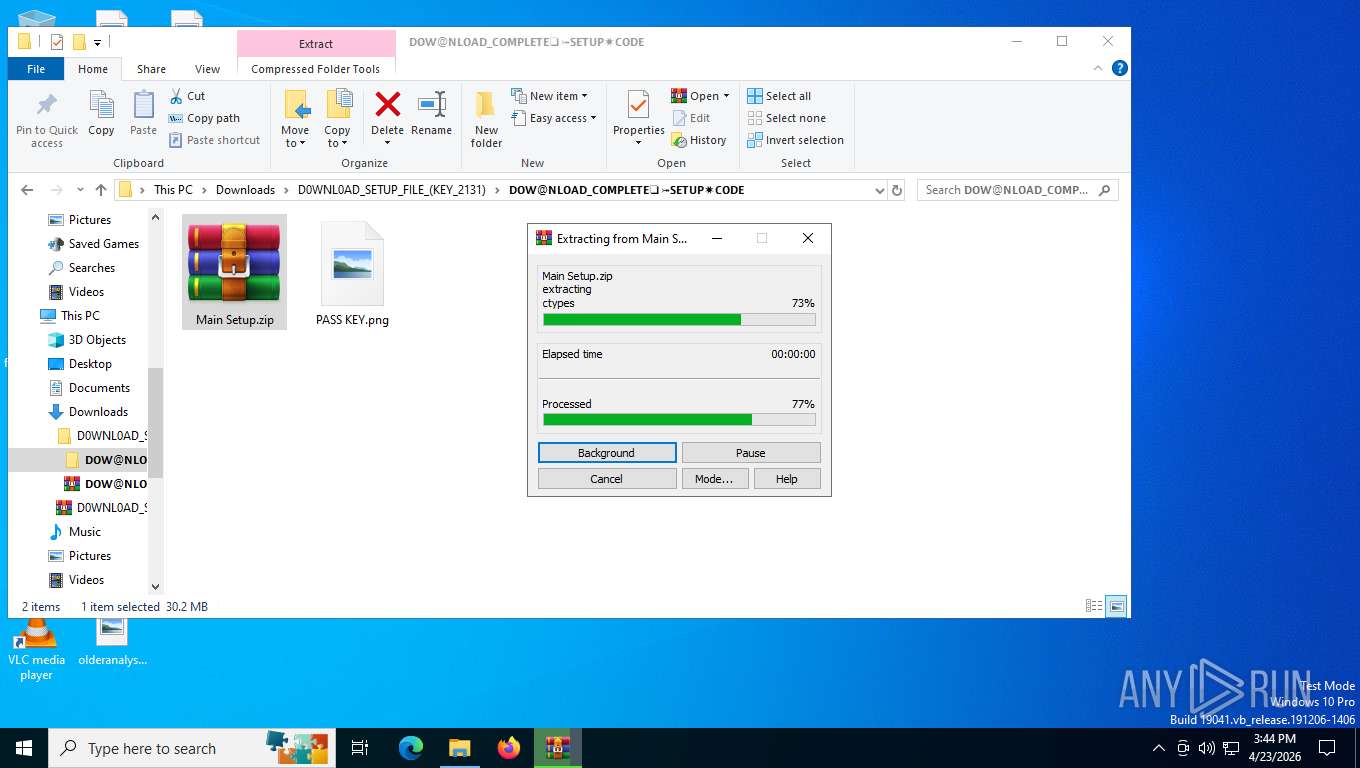Open the Easy access dropdown
The image size is (1360, 768).
point(554,118)
